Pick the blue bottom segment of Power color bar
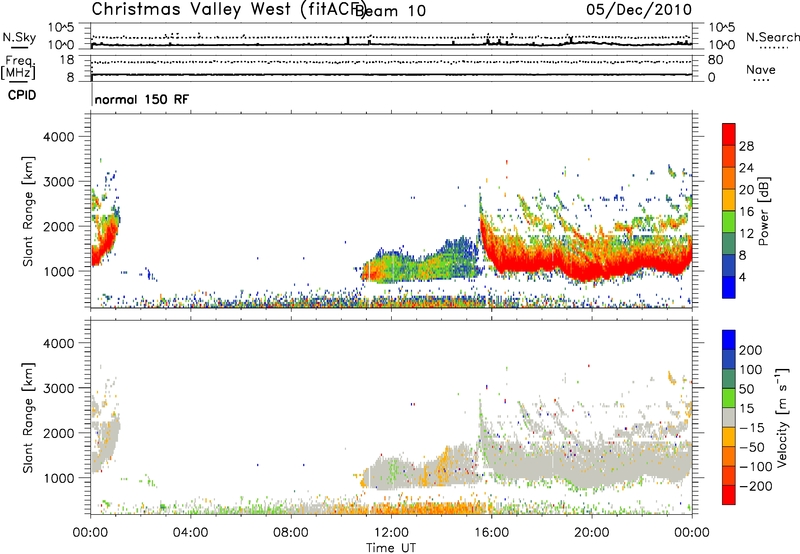 coord(729,287)
